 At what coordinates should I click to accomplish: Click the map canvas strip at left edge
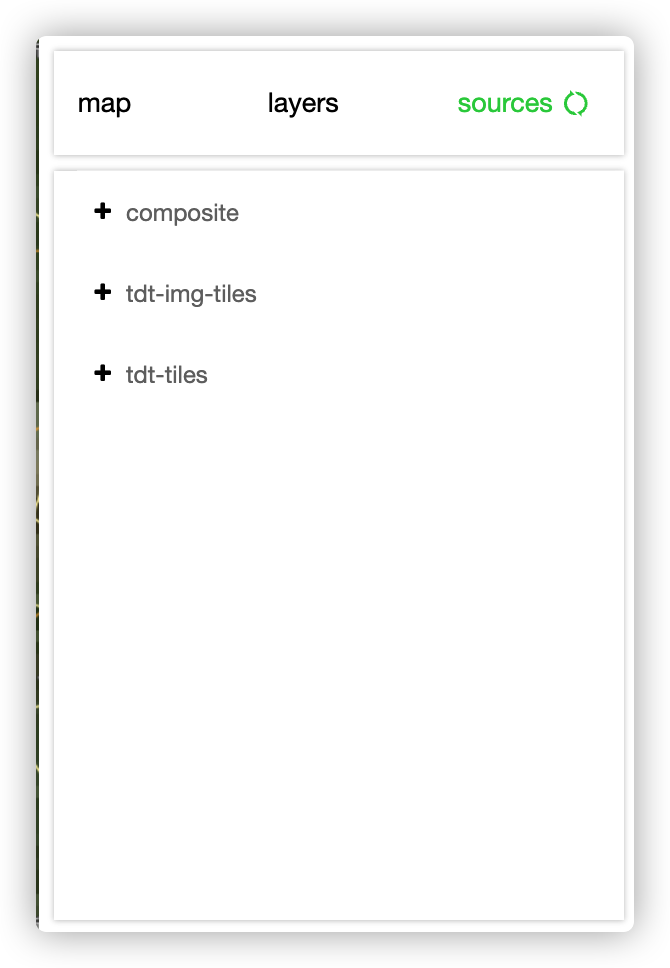38,484
